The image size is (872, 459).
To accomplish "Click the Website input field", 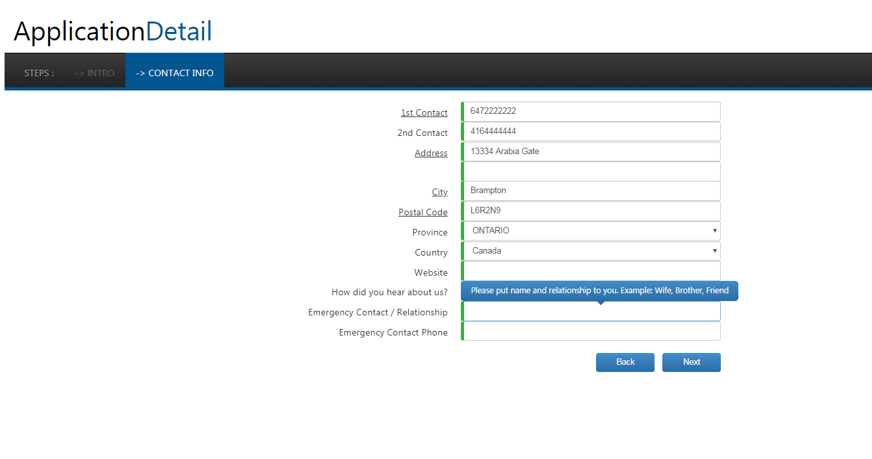I will click(591, 271).
